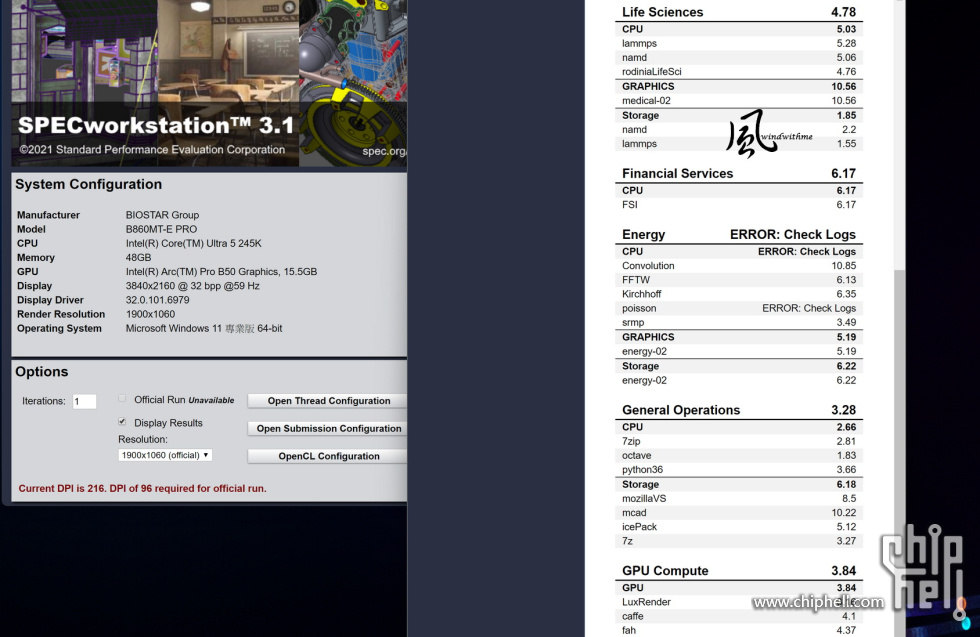Click the SPECworkstation 3.1 banner image
This screenshot has width=980, height=637.
click(x=209, y=83)
